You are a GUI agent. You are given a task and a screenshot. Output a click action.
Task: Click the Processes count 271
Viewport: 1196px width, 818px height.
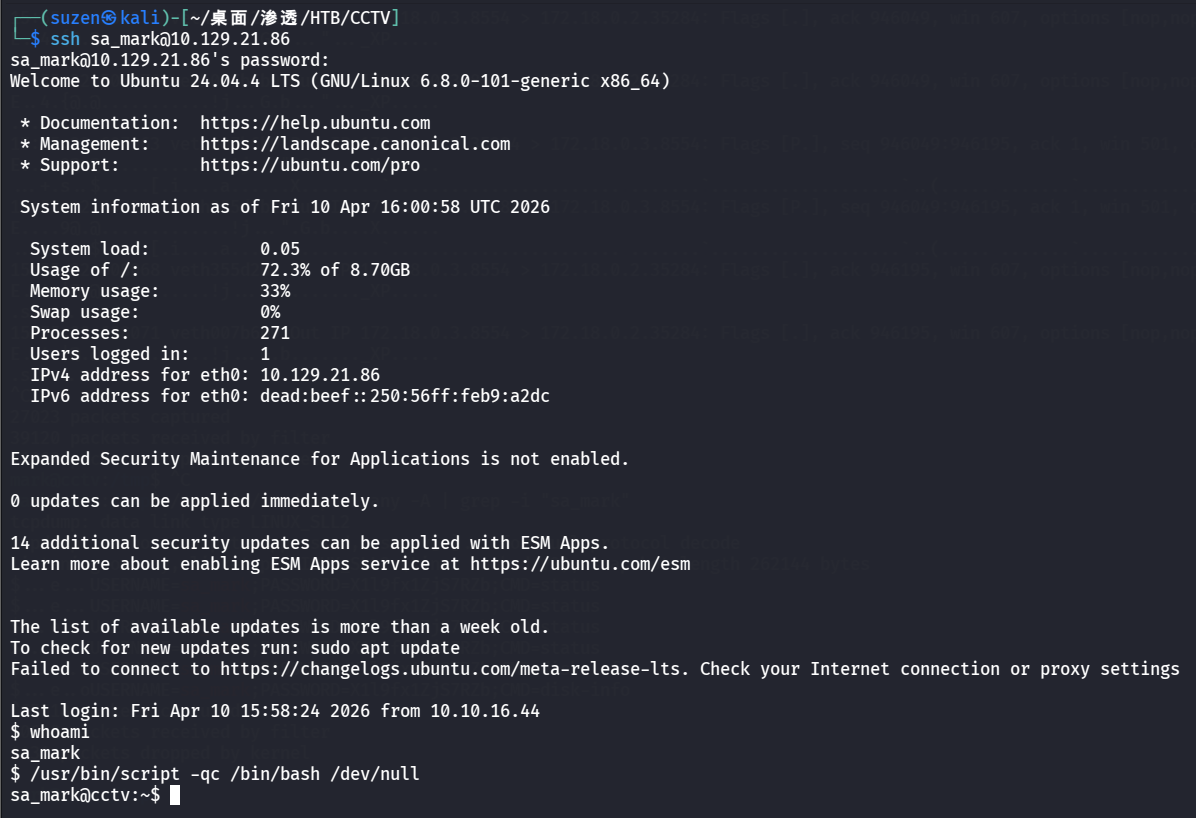(275, 333)
